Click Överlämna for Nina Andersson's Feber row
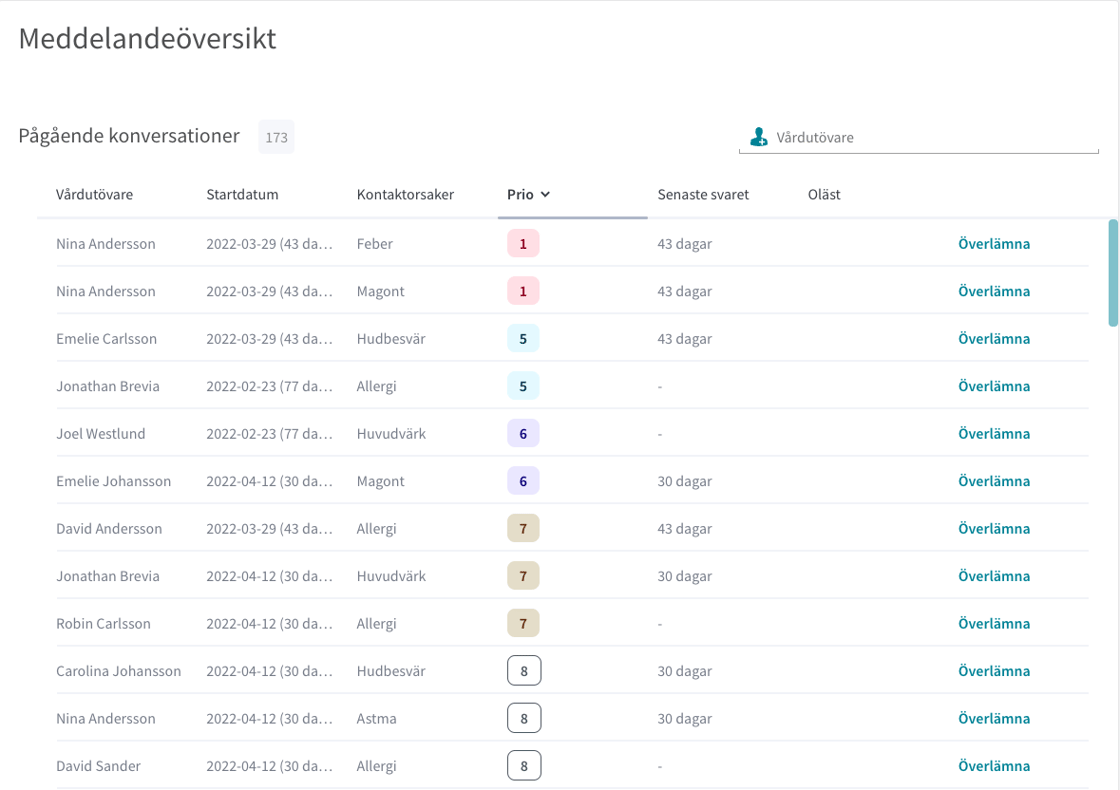Screen dimensions: 1120x790 point(994,244)
